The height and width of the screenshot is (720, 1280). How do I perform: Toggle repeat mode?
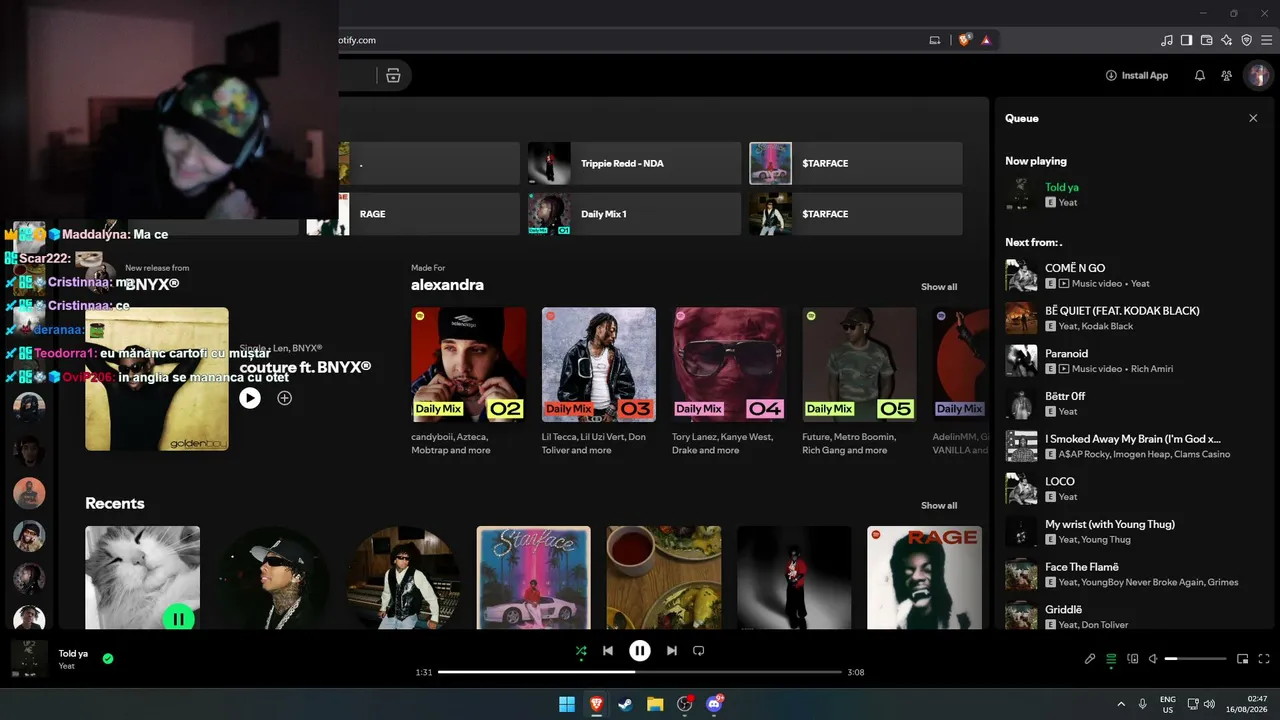pos(699,651)
